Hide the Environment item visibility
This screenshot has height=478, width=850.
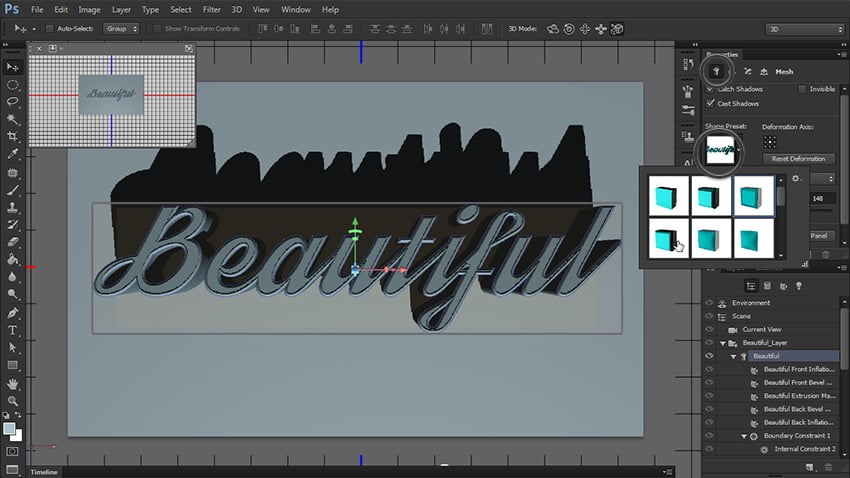(x=709, y=303)
